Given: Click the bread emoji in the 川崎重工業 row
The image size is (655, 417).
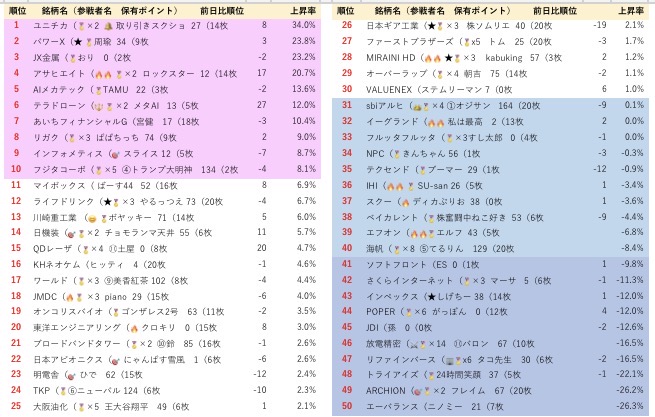Looking at the screenshot, I should tap(93, 217).
